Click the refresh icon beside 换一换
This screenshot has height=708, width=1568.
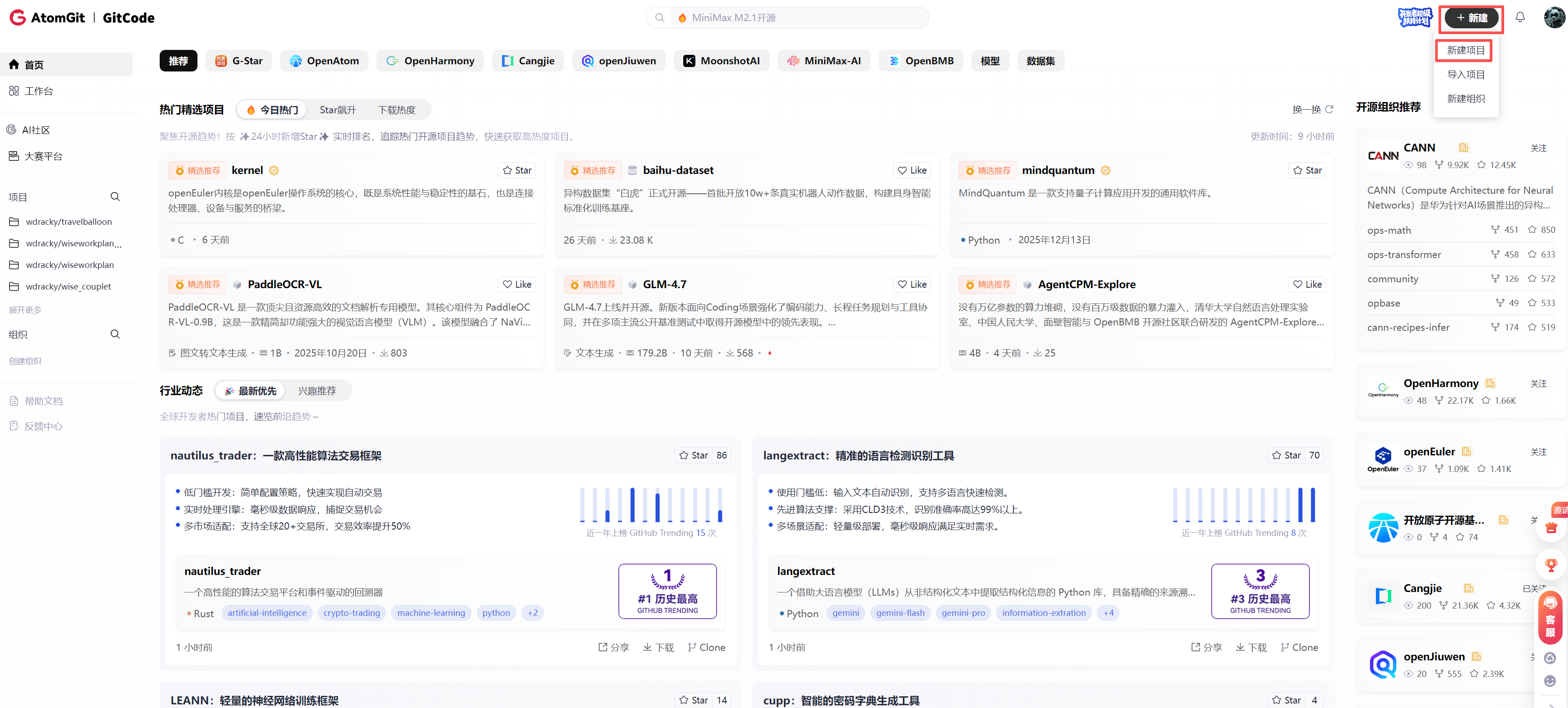click(1330, 110)
